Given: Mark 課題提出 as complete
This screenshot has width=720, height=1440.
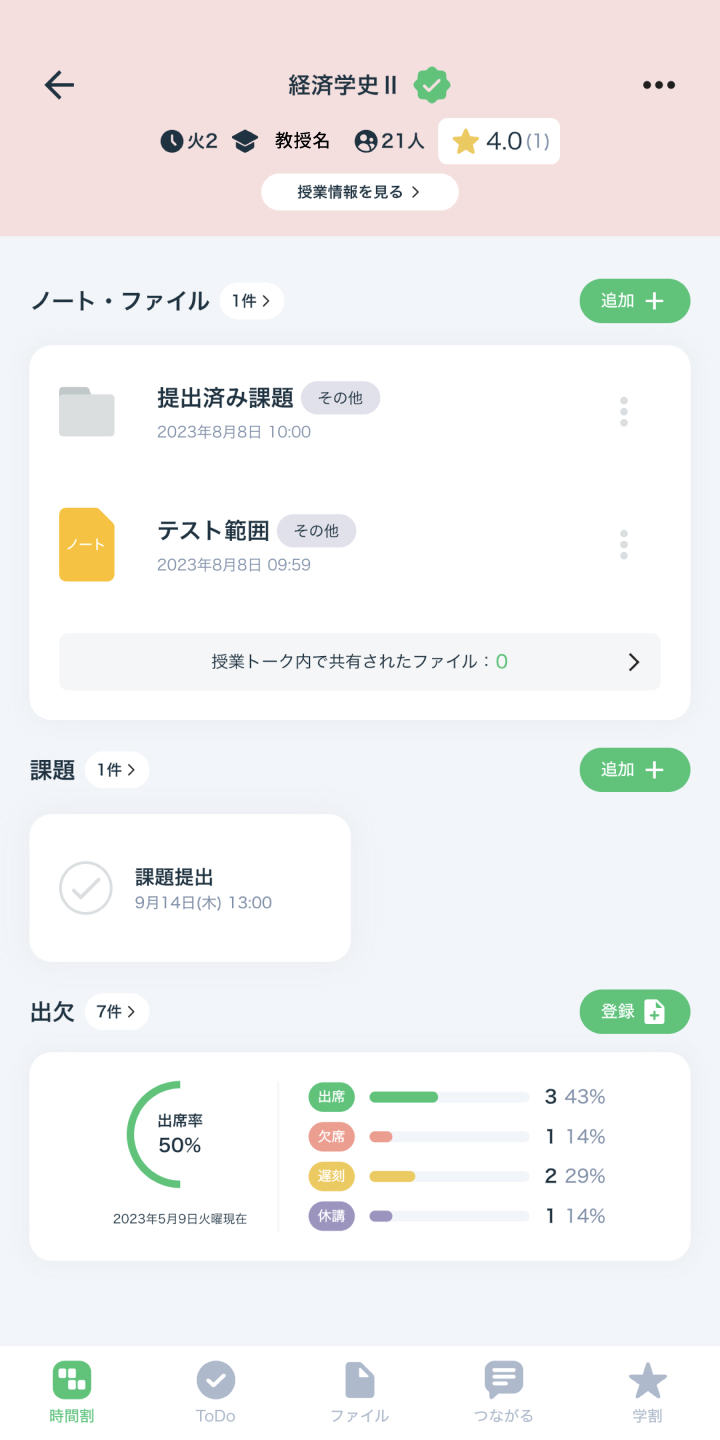Looking at the screenshot, I should (86, 888).
